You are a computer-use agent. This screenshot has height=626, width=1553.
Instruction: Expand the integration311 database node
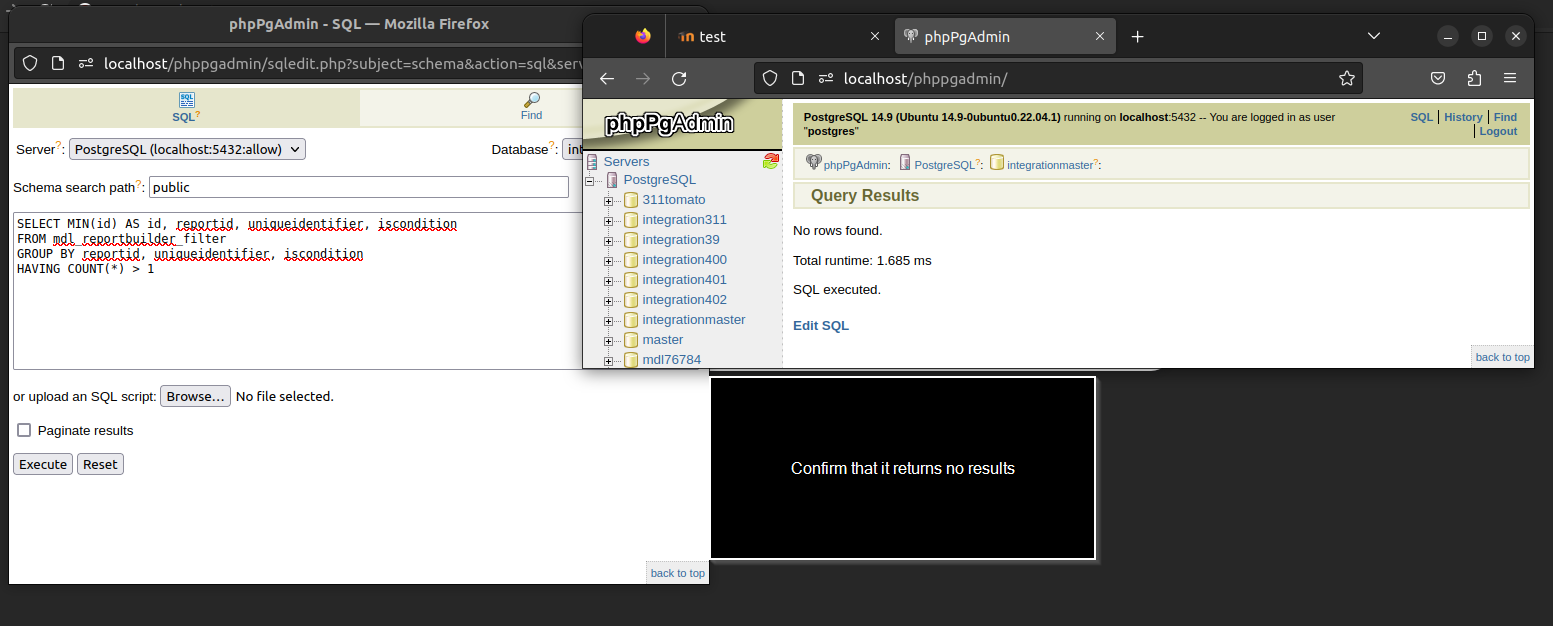[609, 221]
